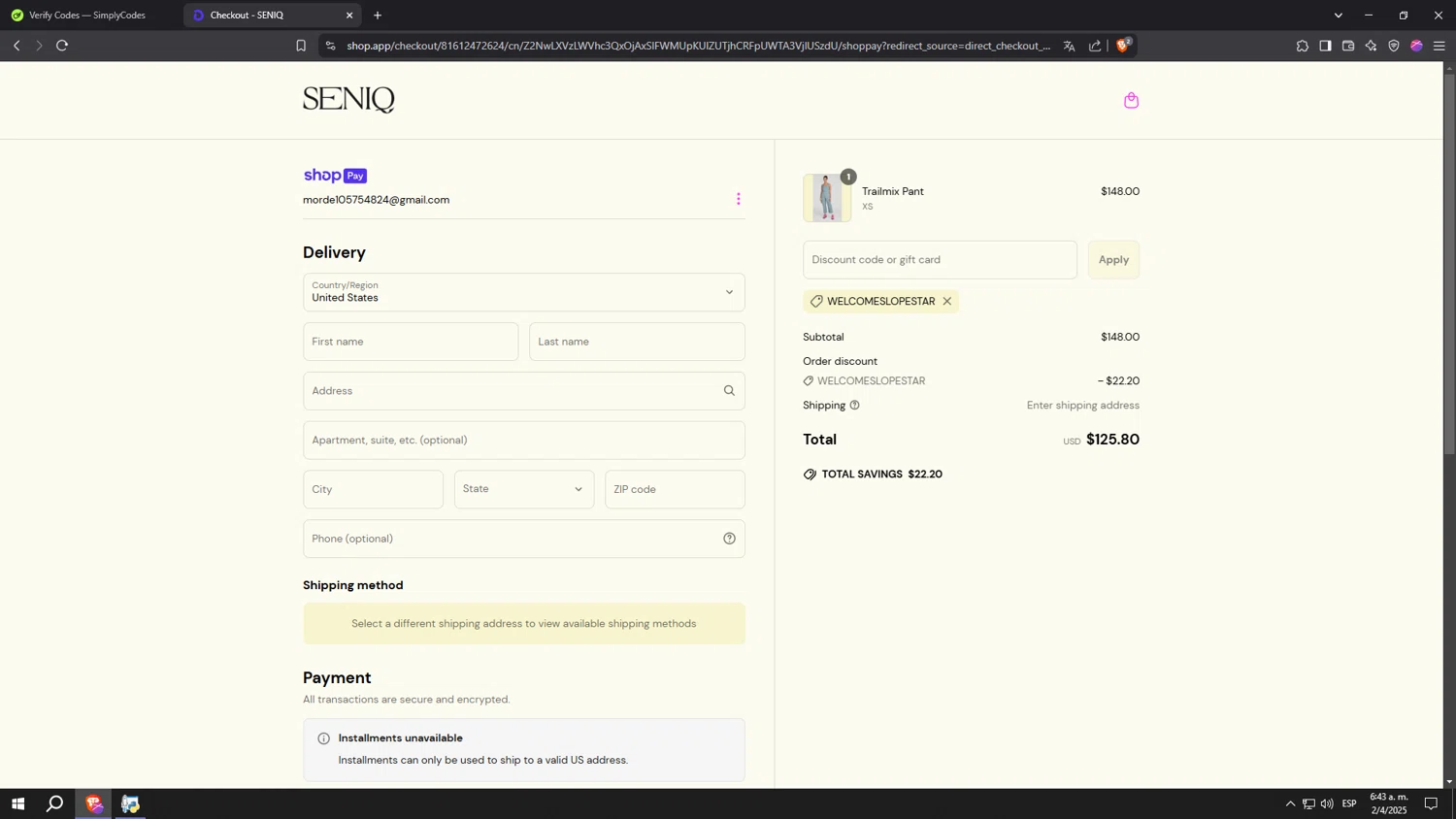1456x819 pixels.
Task: Click the address search magnifier icon
Action: click(729, 391)
